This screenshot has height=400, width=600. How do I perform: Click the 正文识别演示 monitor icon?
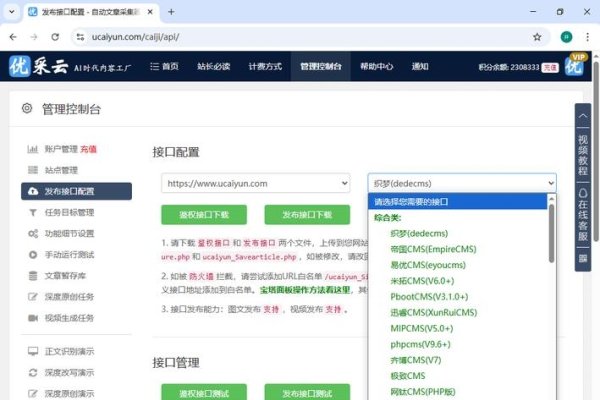pyautogui.click(x=33, y=351)
